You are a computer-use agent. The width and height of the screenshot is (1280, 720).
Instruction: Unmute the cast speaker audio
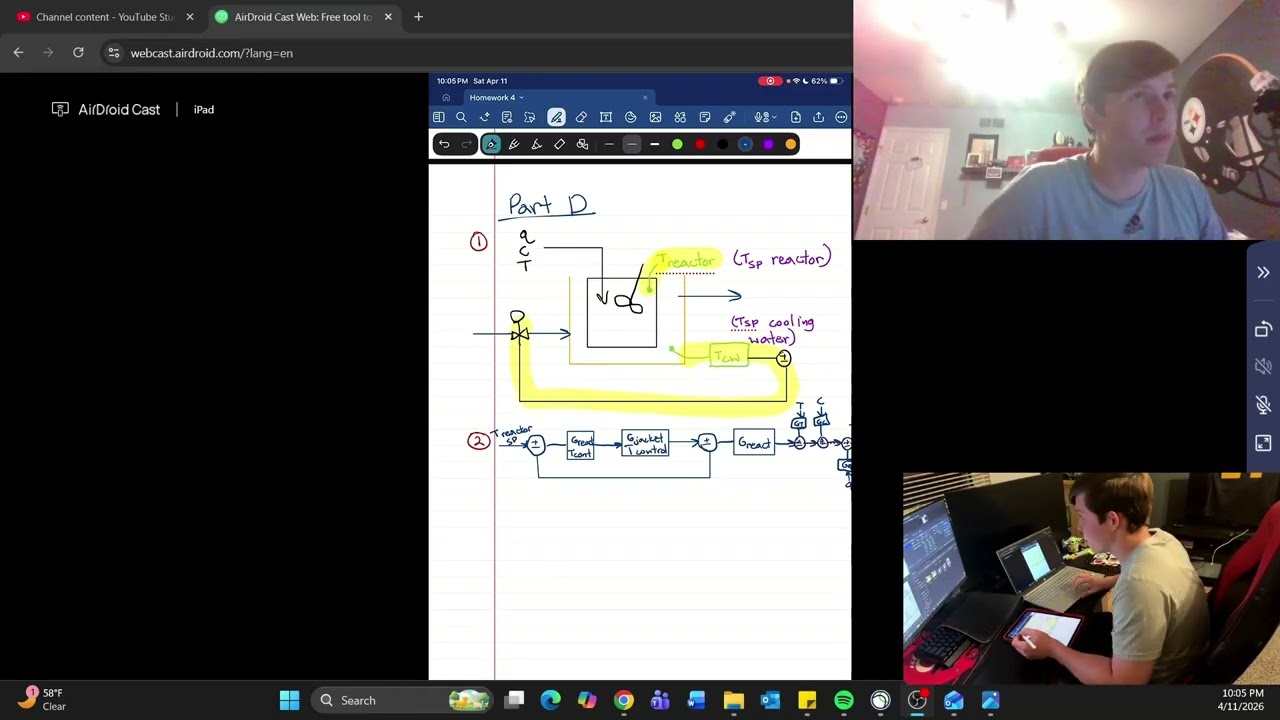click(x=1263, y=367)
